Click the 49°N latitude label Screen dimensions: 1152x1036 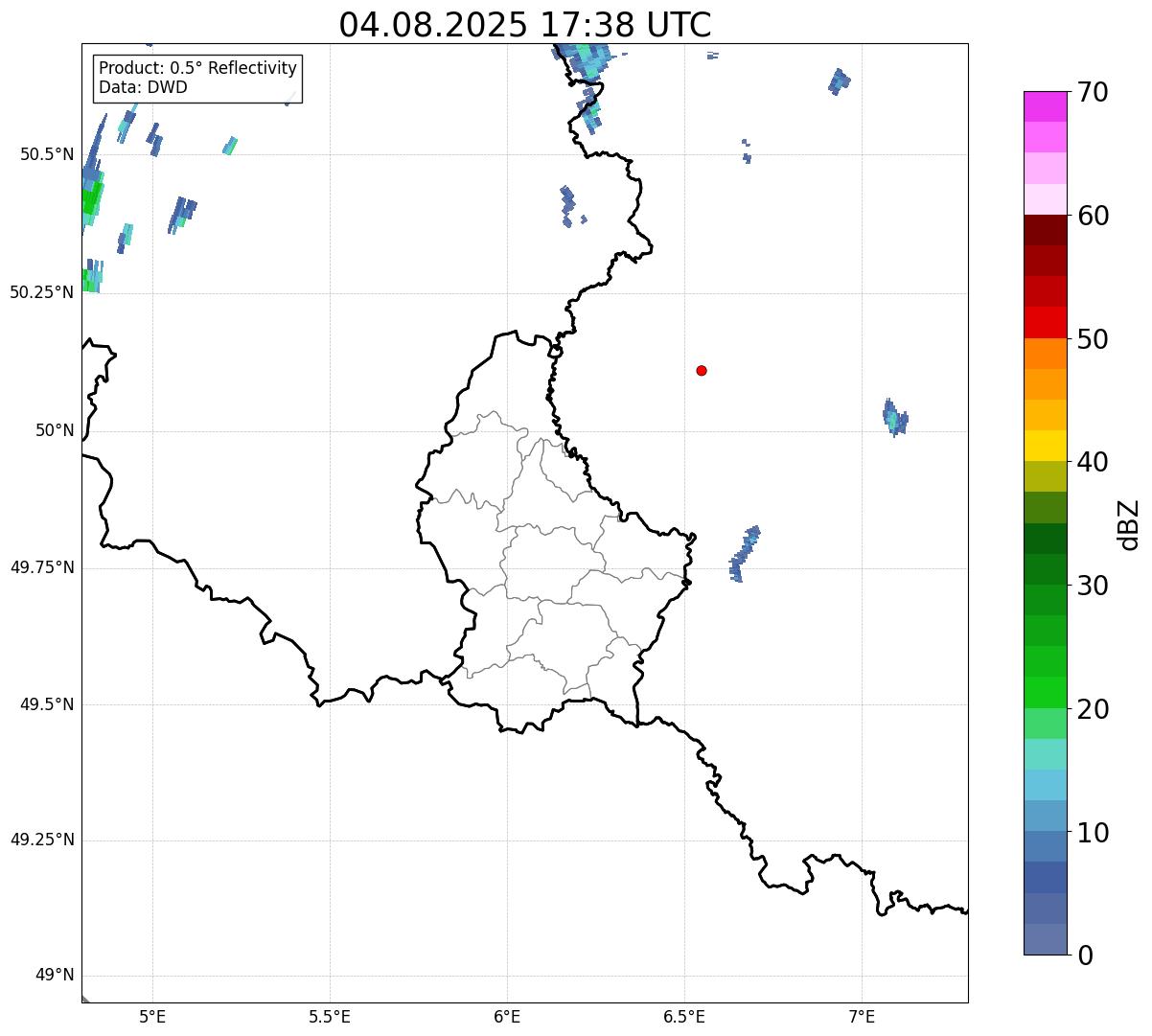click(x=55, y=976)
